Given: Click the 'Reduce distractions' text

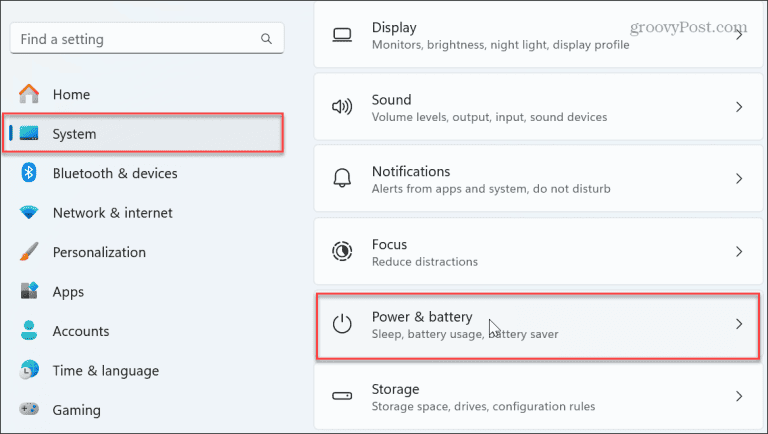Looking at the screenshot, I should click(424, 262).
